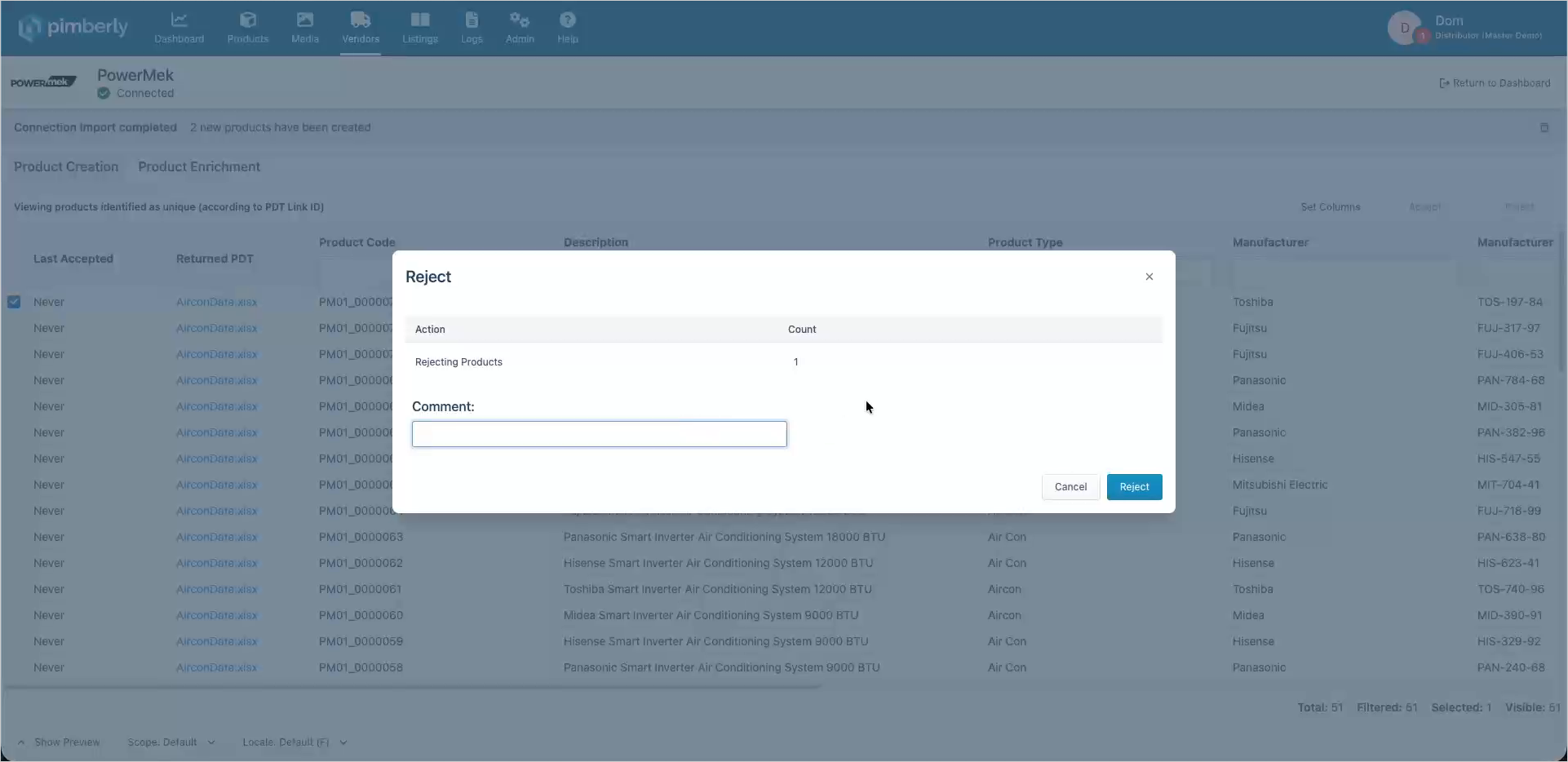Open the Help question mark icon
Screen dimensions: 1568x762
point(568,20)
